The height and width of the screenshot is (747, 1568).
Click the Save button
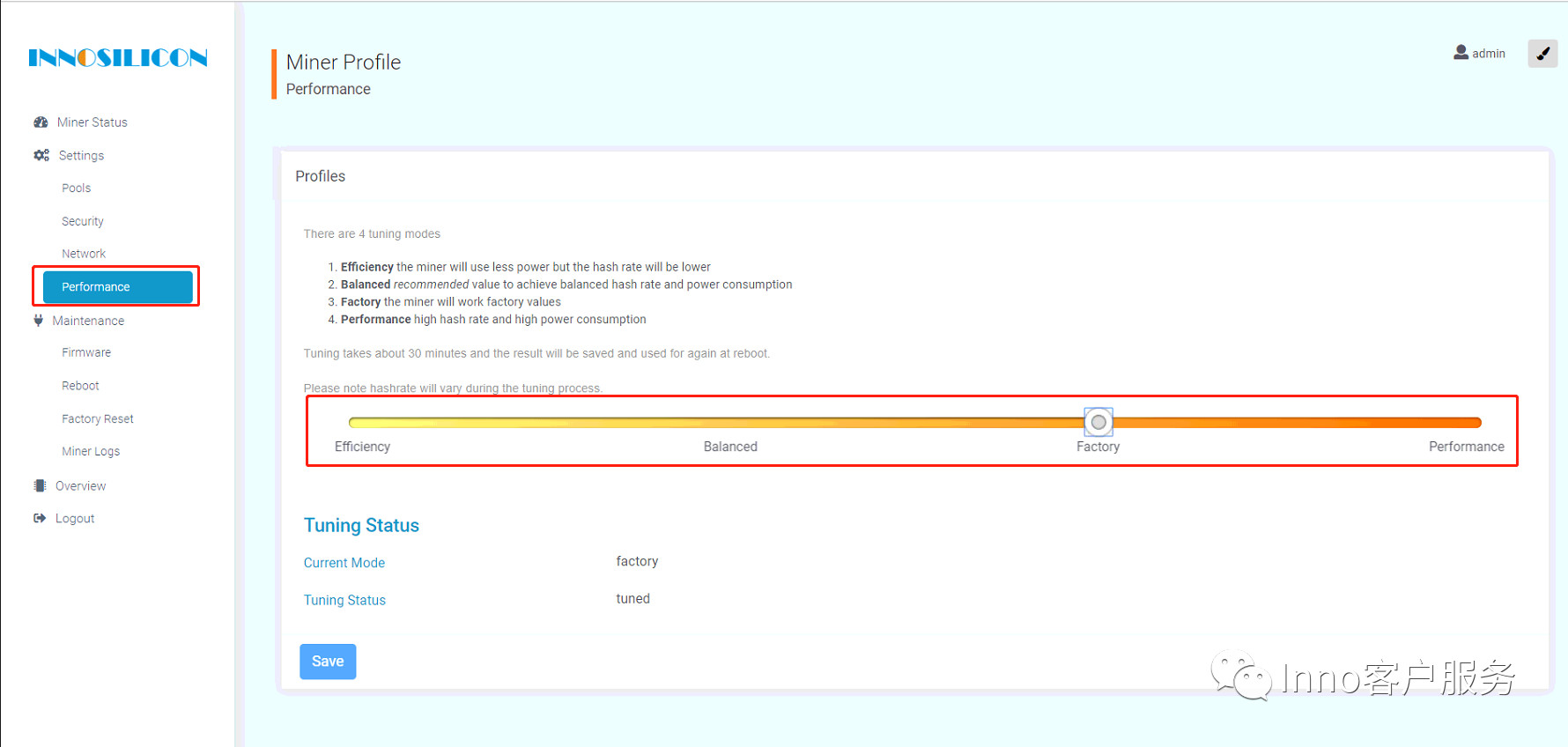pos(328,662)
